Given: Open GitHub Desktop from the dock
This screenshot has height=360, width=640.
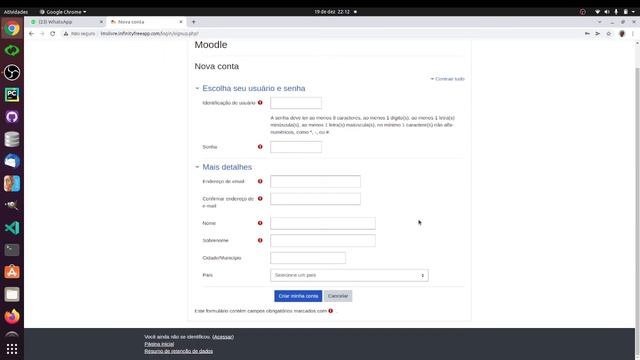Looking at the screenshot, I should pyautogui.click(x=12, y=117).
